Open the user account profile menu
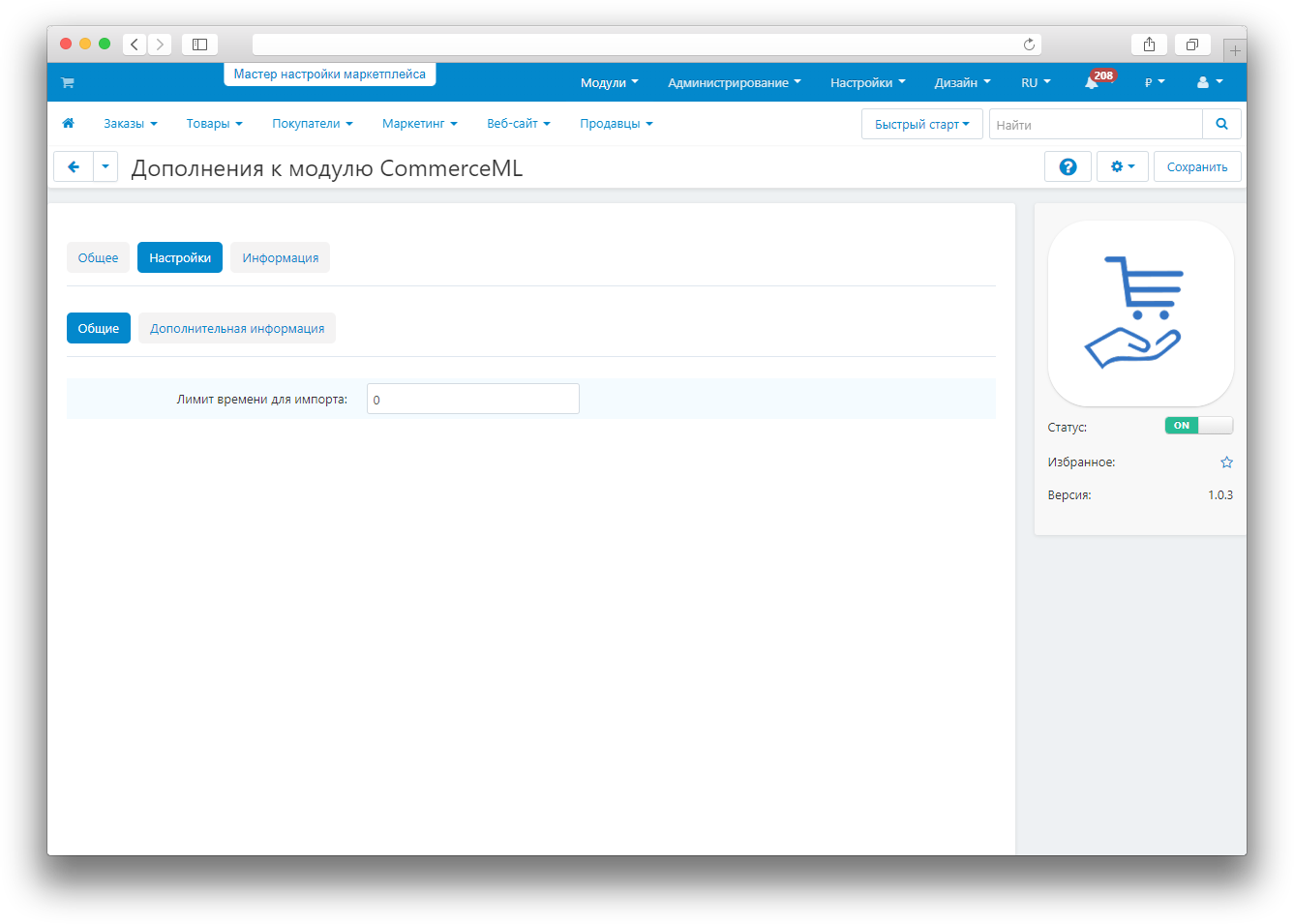The width and height of the screenshot is (1294, 924). pos(1209,83)
